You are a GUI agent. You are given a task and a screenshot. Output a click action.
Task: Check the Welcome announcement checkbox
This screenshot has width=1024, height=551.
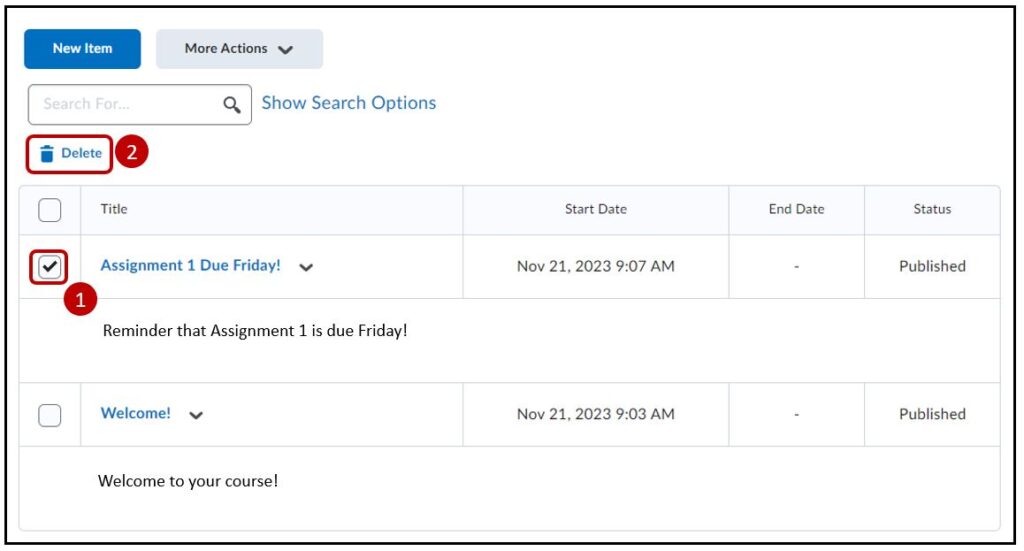[x=50, y=415]
